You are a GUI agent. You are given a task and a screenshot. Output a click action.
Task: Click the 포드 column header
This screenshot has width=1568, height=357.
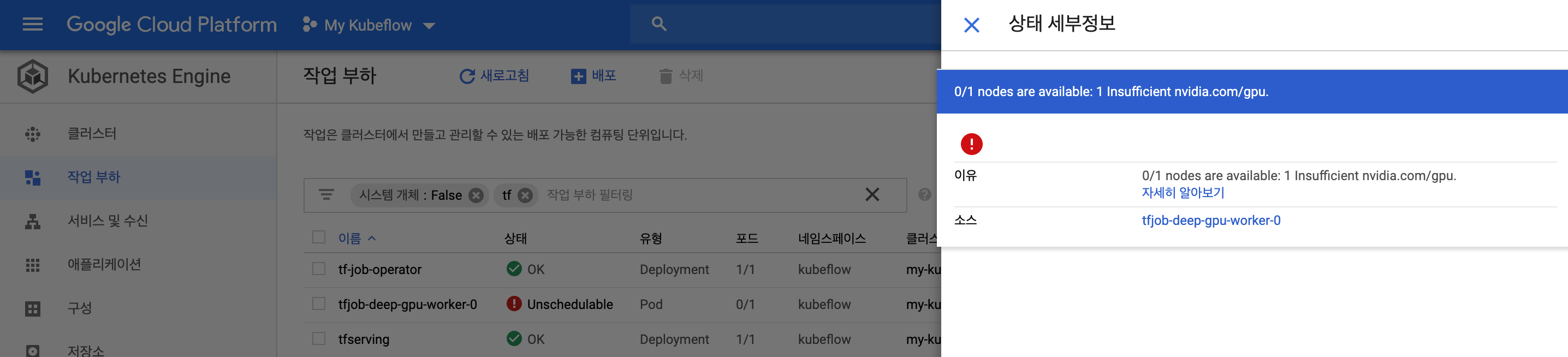point(747,239)
